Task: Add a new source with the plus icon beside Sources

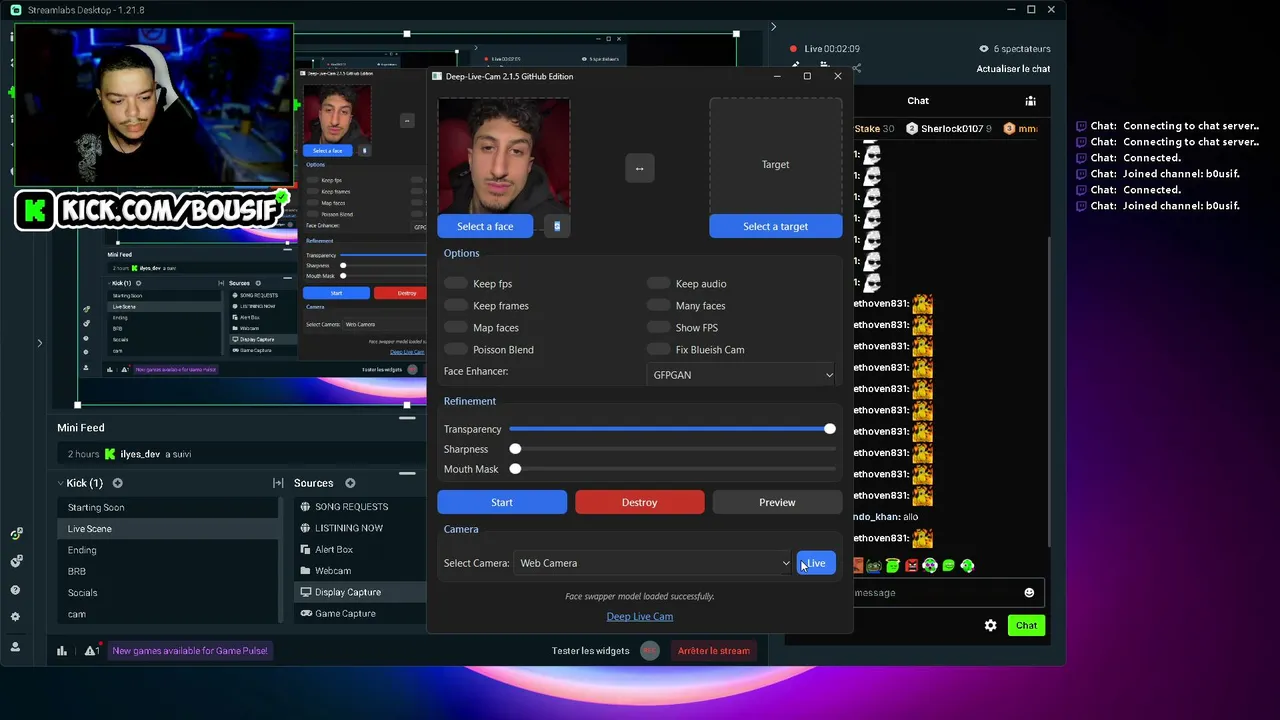Action: (x=350, y=483)
